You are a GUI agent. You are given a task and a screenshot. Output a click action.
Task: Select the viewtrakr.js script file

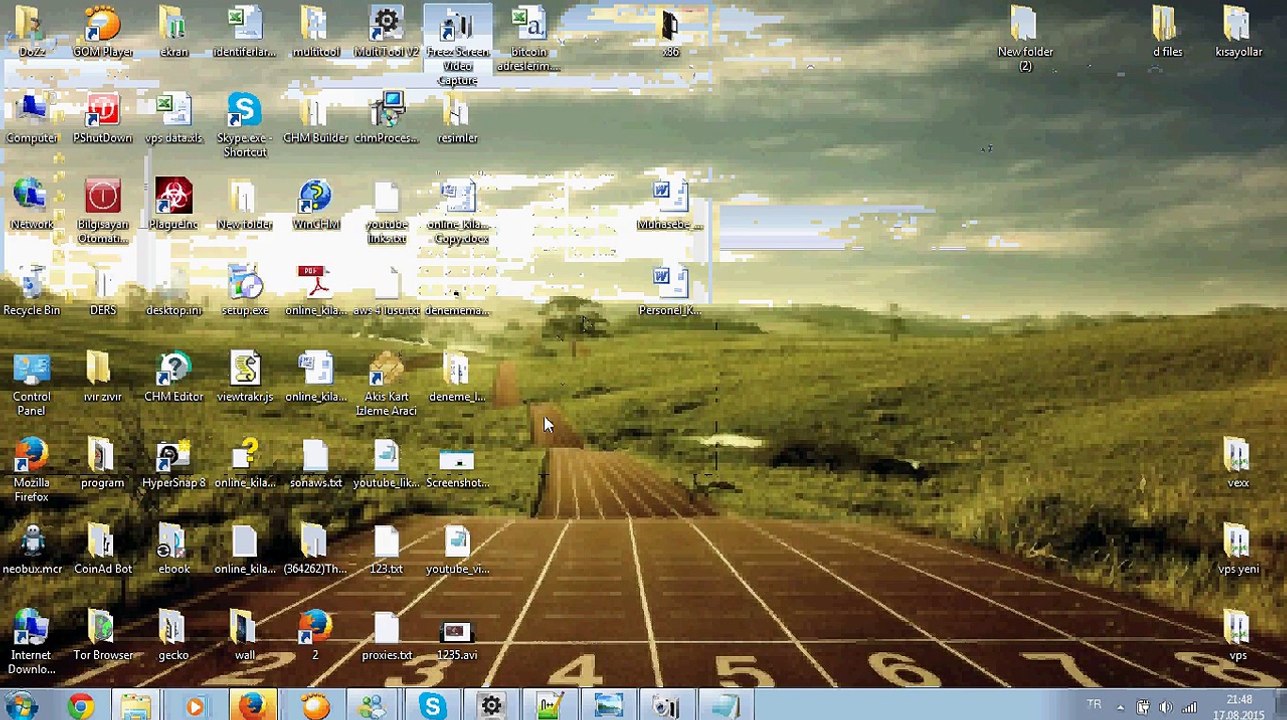[245, 378]
